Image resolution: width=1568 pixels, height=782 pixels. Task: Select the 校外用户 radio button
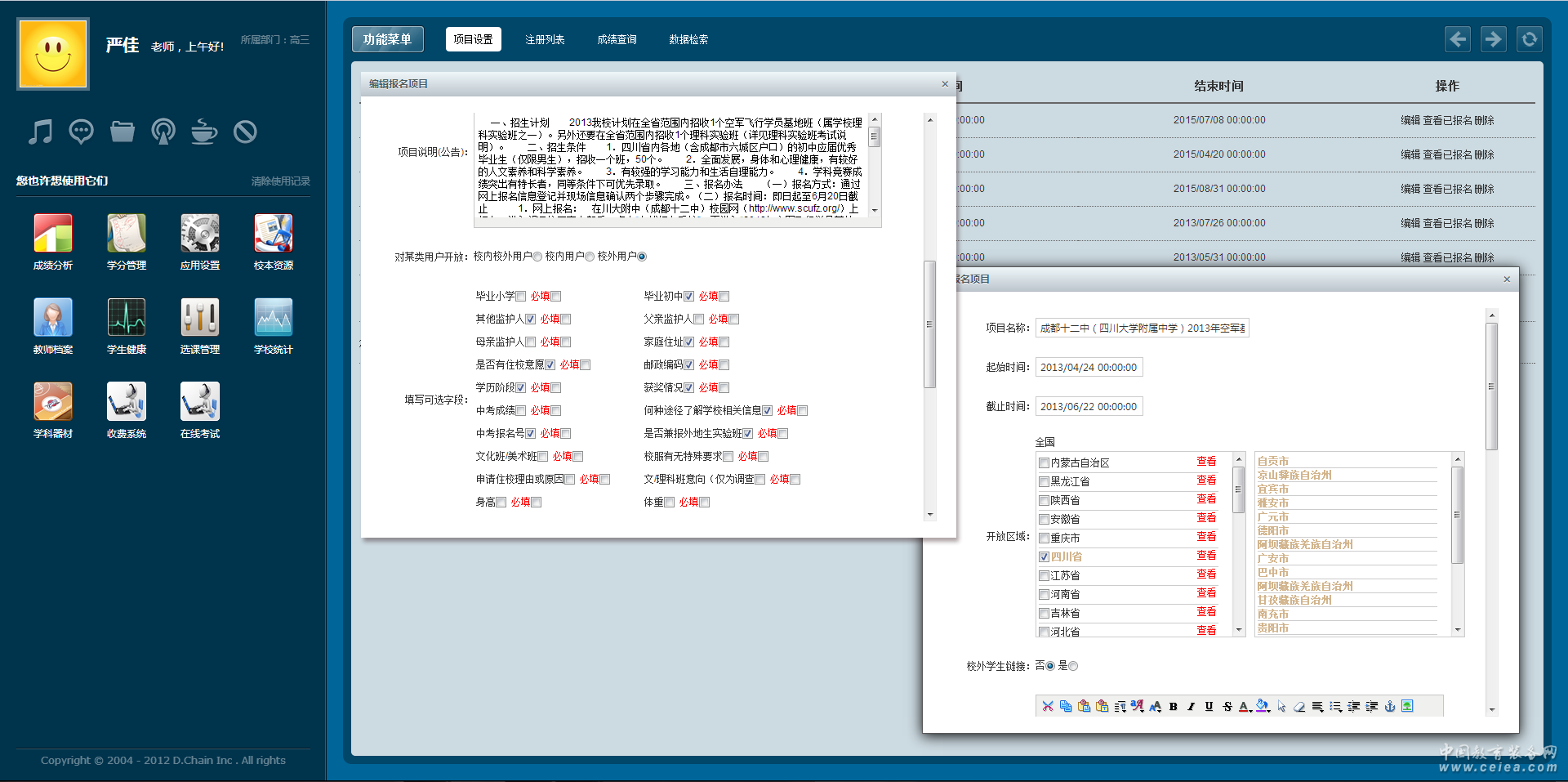click(x=642, y=257)
